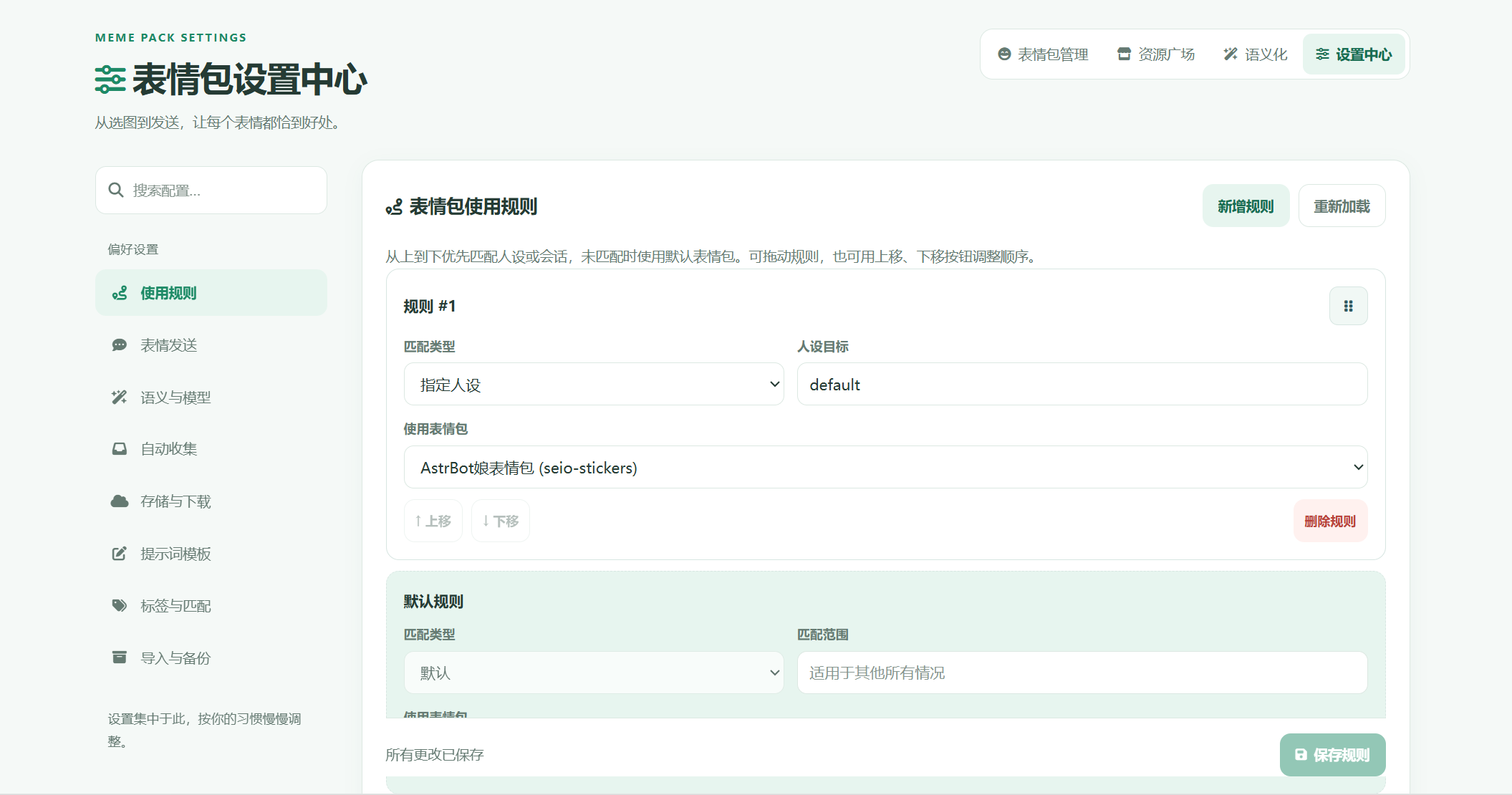Click the sliders icon beside 表情包设置中心 title
This screenshot has width=1512, height=795.
click(x=110, y=79)
